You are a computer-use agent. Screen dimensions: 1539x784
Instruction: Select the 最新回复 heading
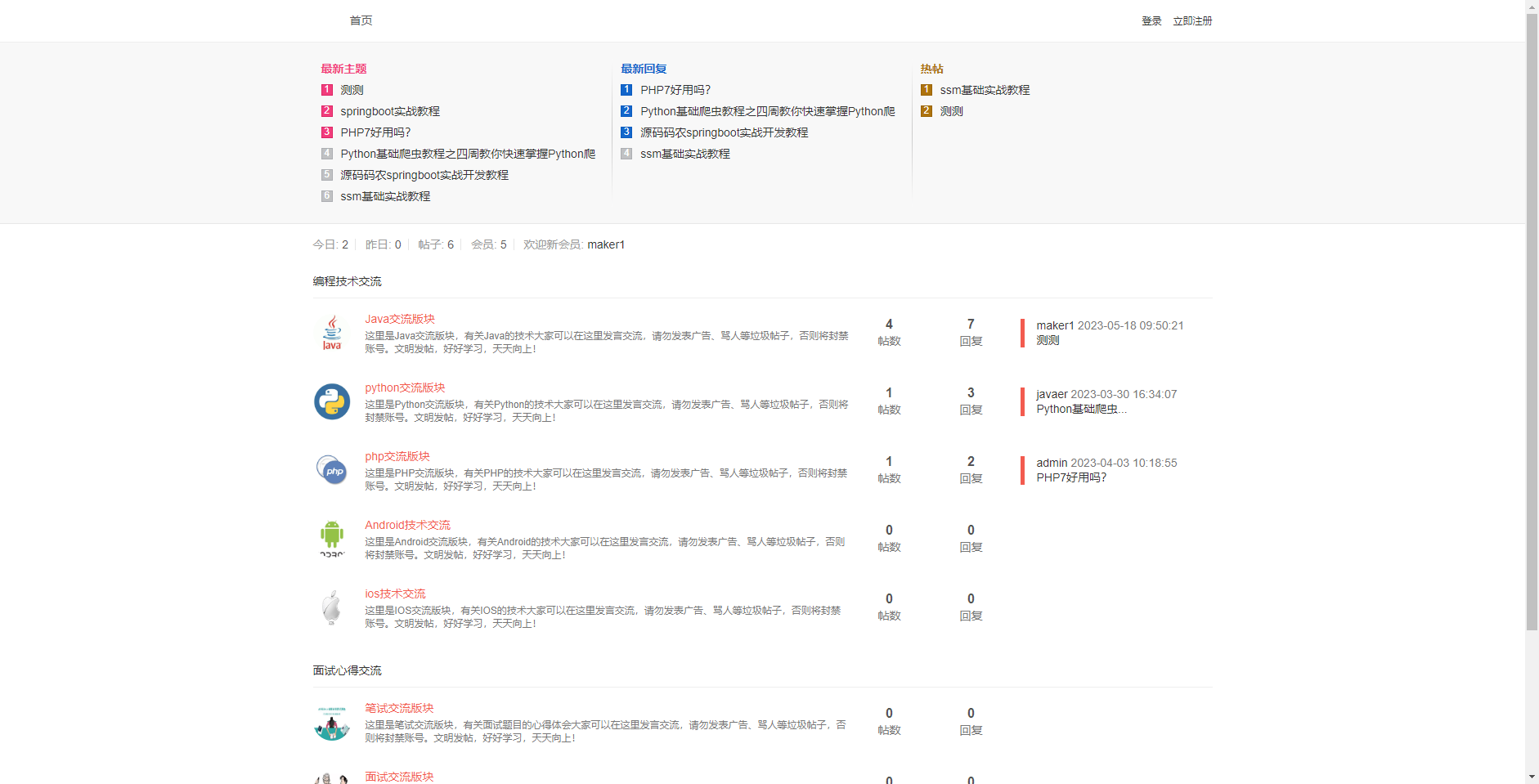coord(644,69)
